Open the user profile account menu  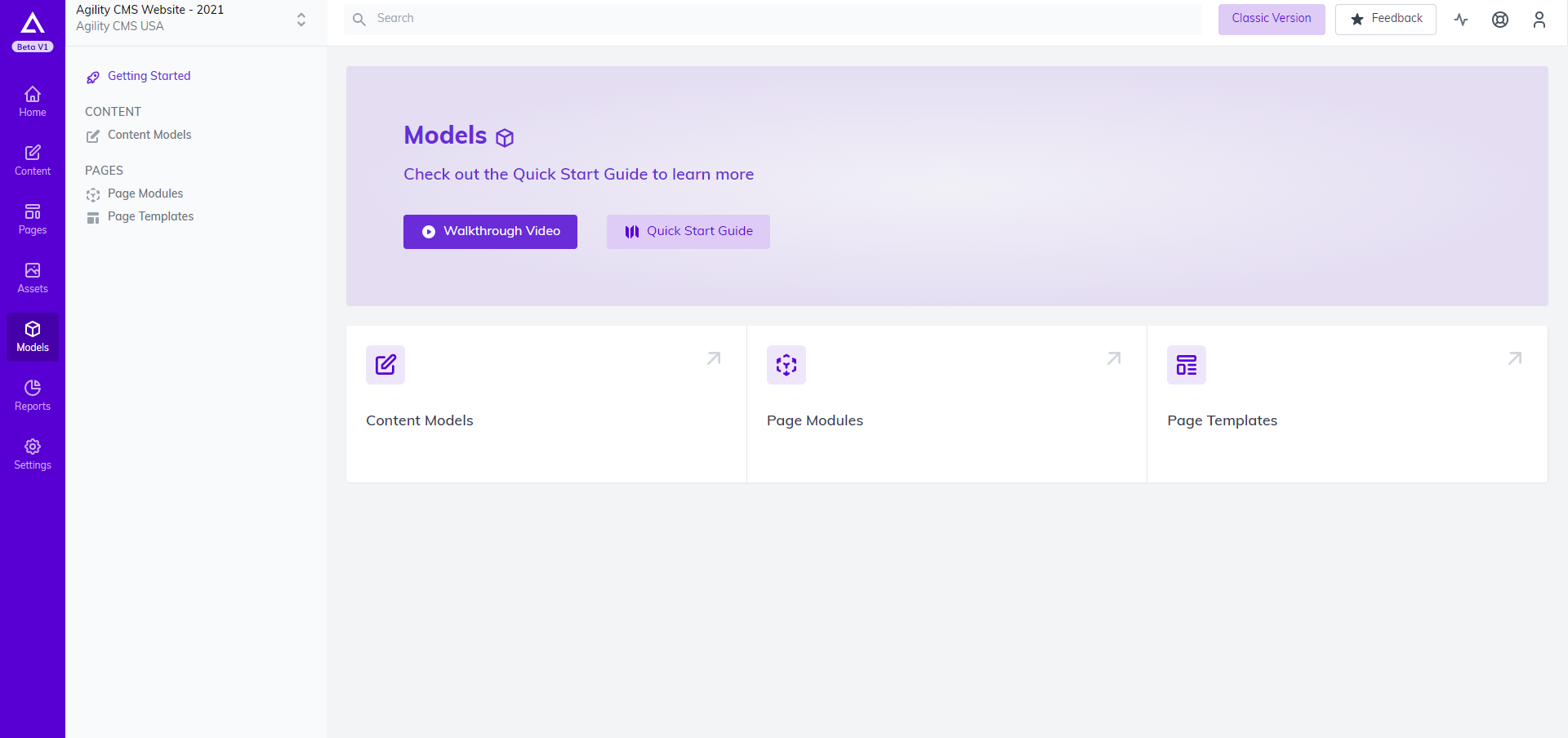coord(1539,20)
